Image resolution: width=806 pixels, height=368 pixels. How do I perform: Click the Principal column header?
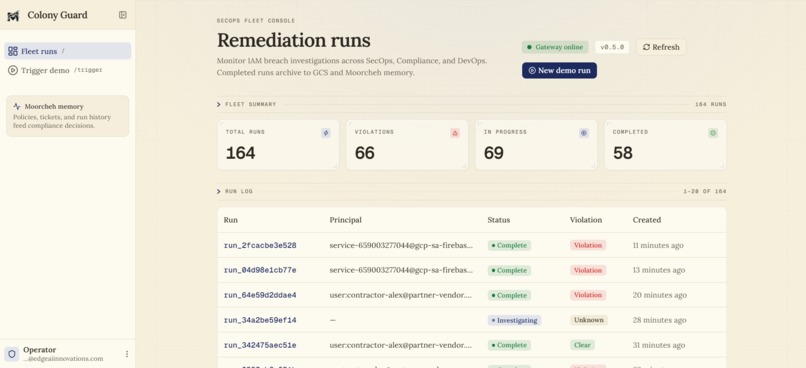point(345,220)
